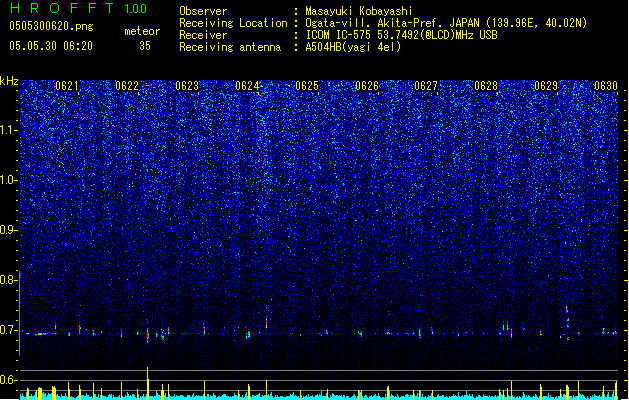Click the kHz axis unit label
The width and height of the screenshot is (629, 400).
point(9,81)
